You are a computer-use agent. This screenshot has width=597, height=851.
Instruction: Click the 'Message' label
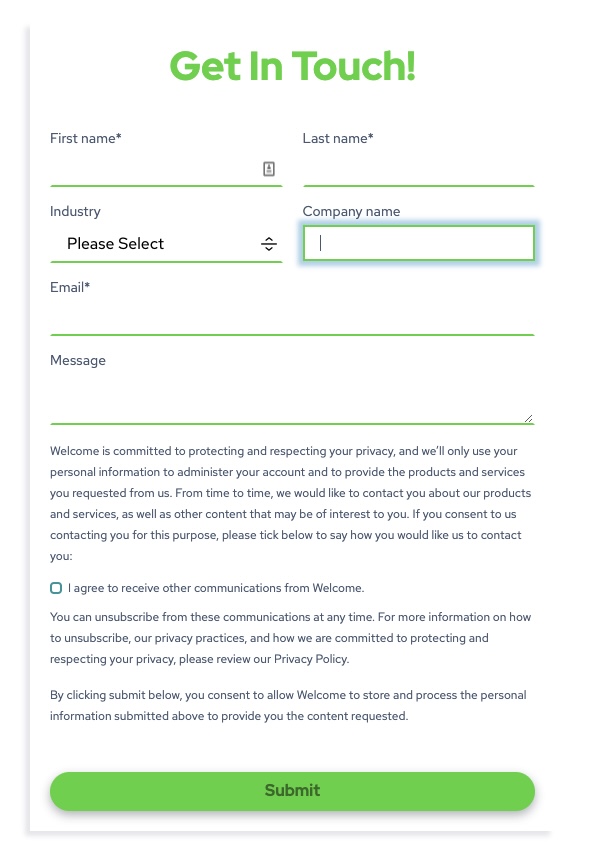78,360
